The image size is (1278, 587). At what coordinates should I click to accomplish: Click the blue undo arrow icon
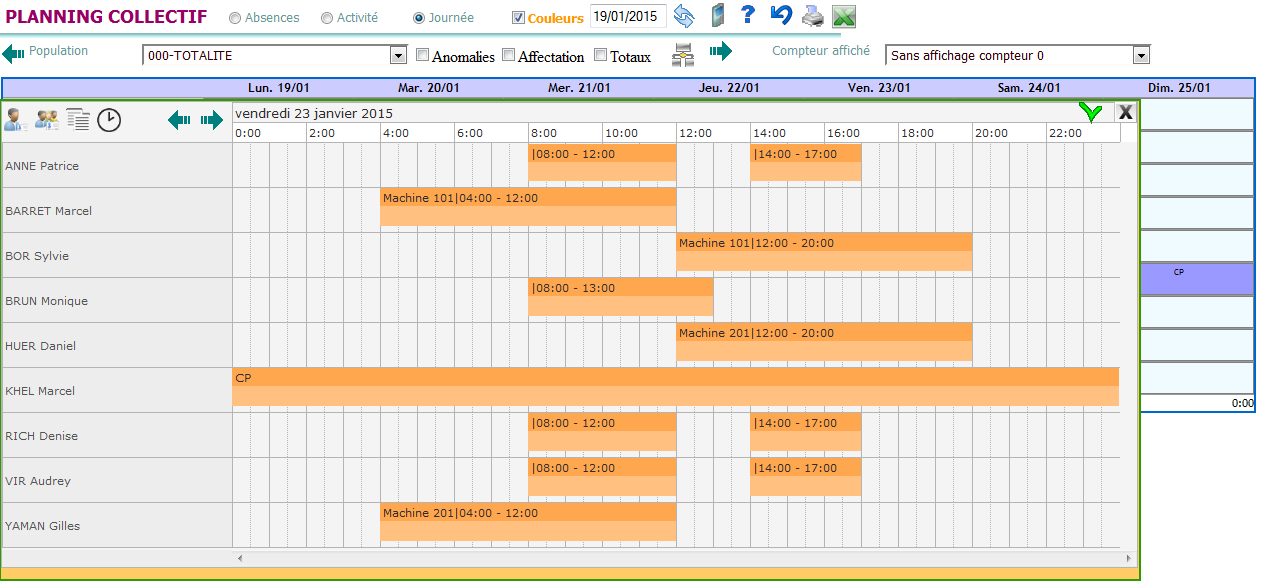tap(780, 16)
